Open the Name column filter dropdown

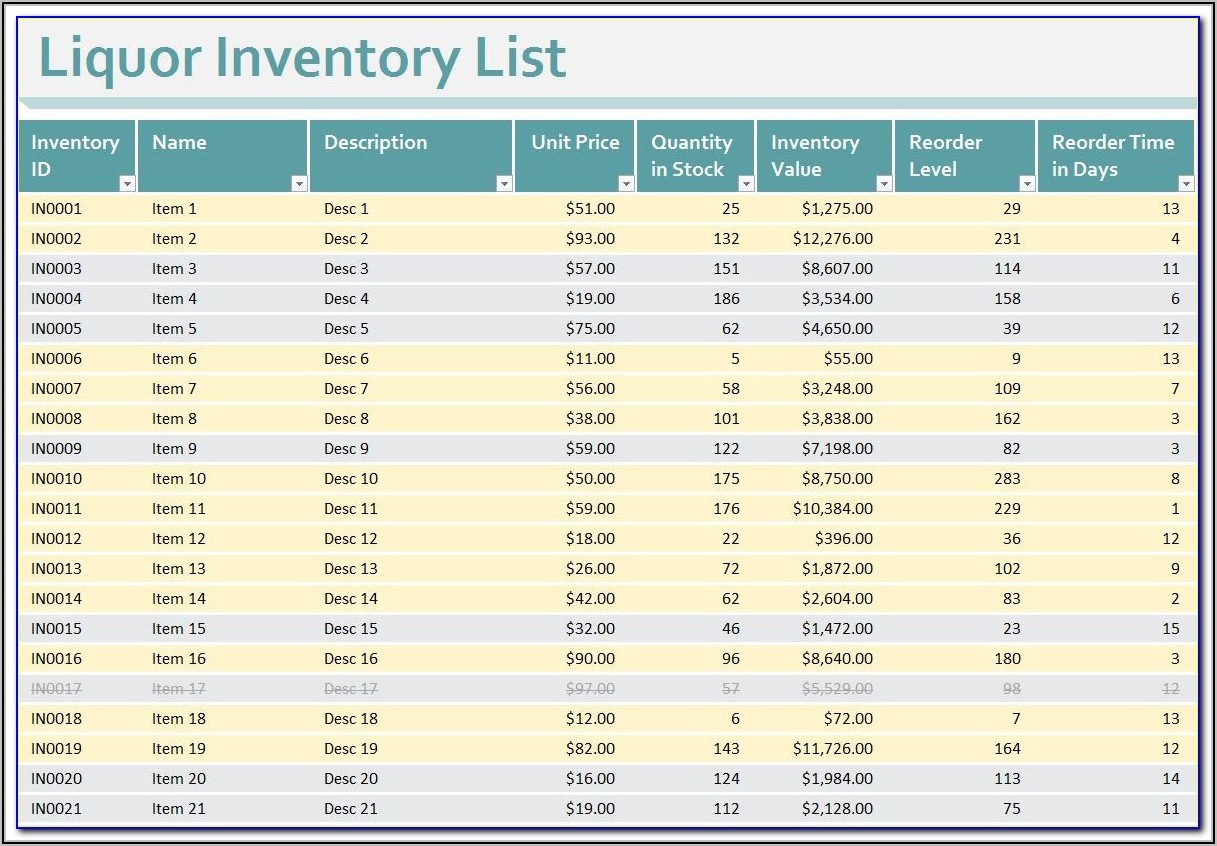[299, 184]
